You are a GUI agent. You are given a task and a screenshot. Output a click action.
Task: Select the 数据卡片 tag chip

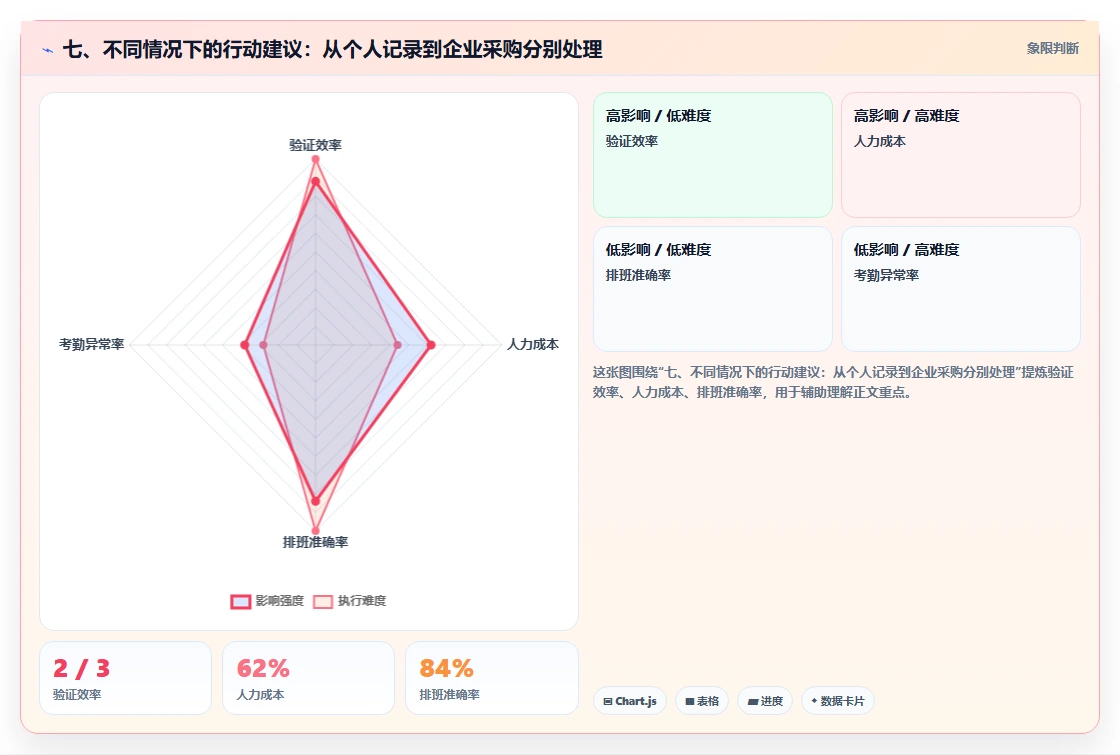tap(838, 701)
